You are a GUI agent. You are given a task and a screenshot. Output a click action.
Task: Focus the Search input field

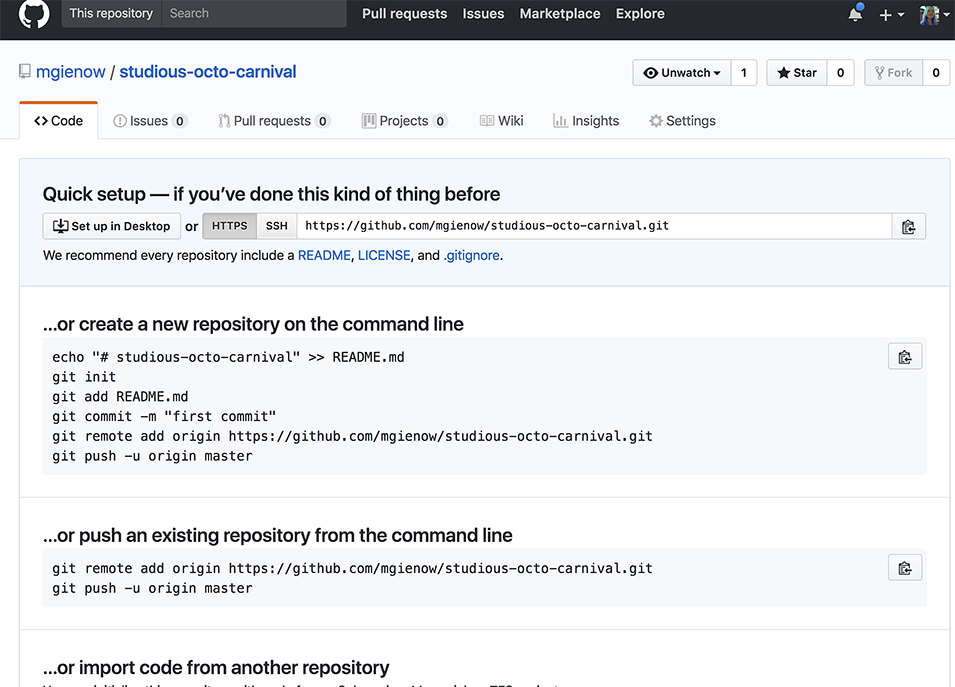254,13
